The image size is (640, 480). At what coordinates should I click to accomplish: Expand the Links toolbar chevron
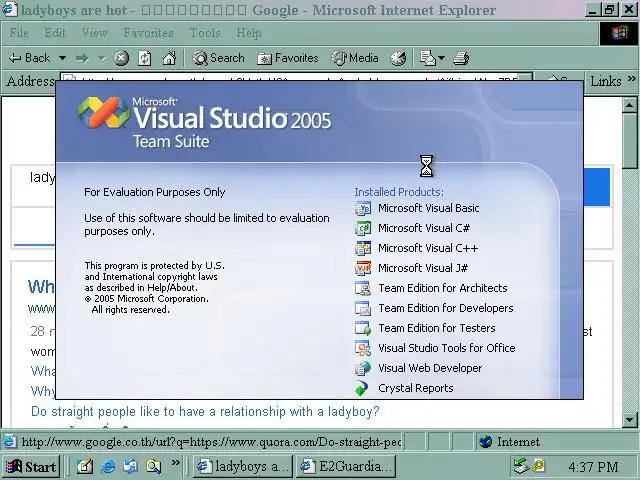click(631, 78)
